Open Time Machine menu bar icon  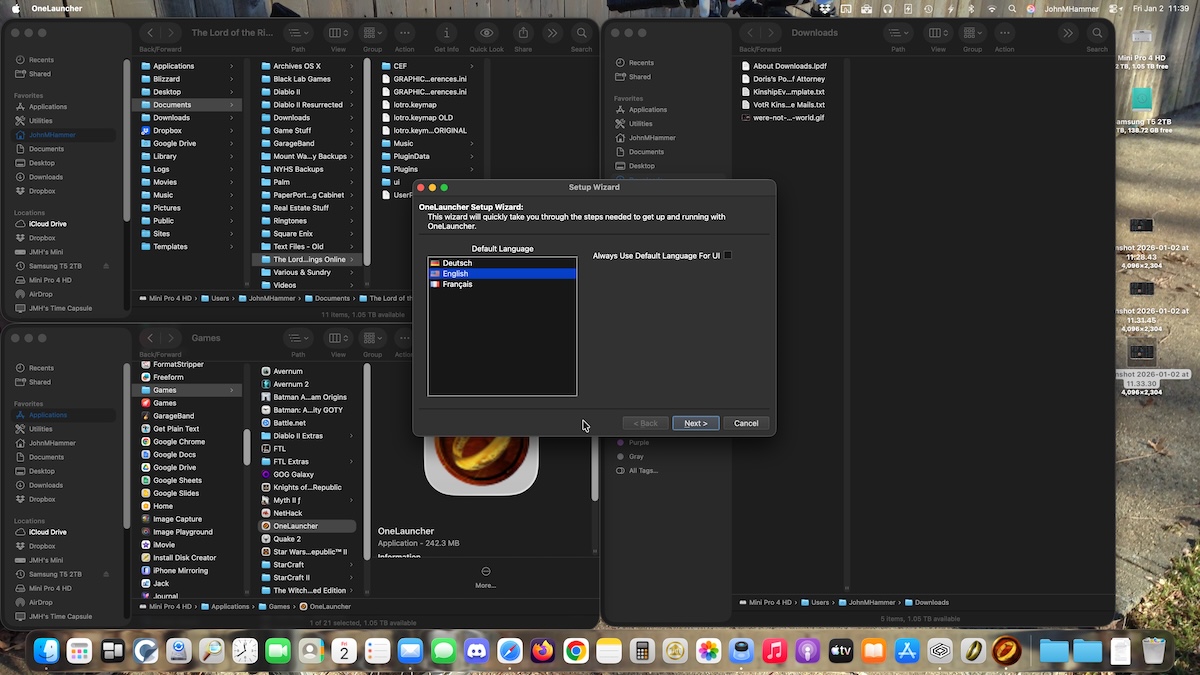928,8
